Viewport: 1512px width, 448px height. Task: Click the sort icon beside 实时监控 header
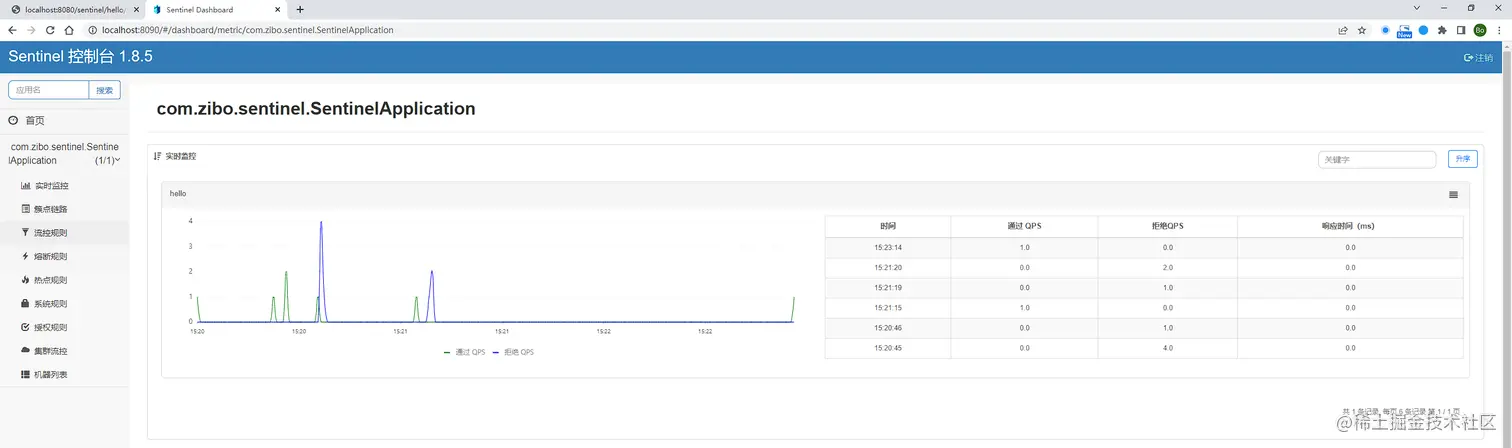tap(157, 157)
